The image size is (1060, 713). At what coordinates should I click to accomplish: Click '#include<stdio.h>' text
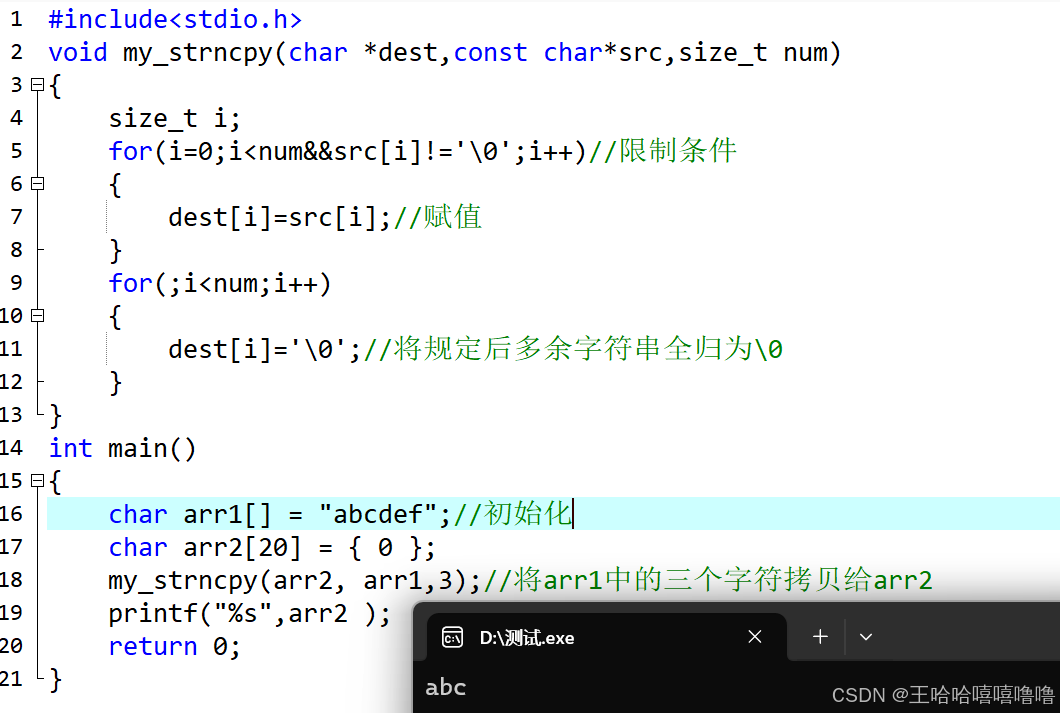[175, 20]
